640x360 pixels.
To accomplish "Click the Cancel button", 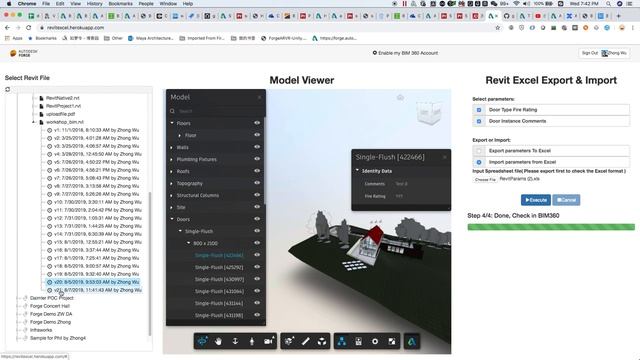I will (x=566, y=200).
